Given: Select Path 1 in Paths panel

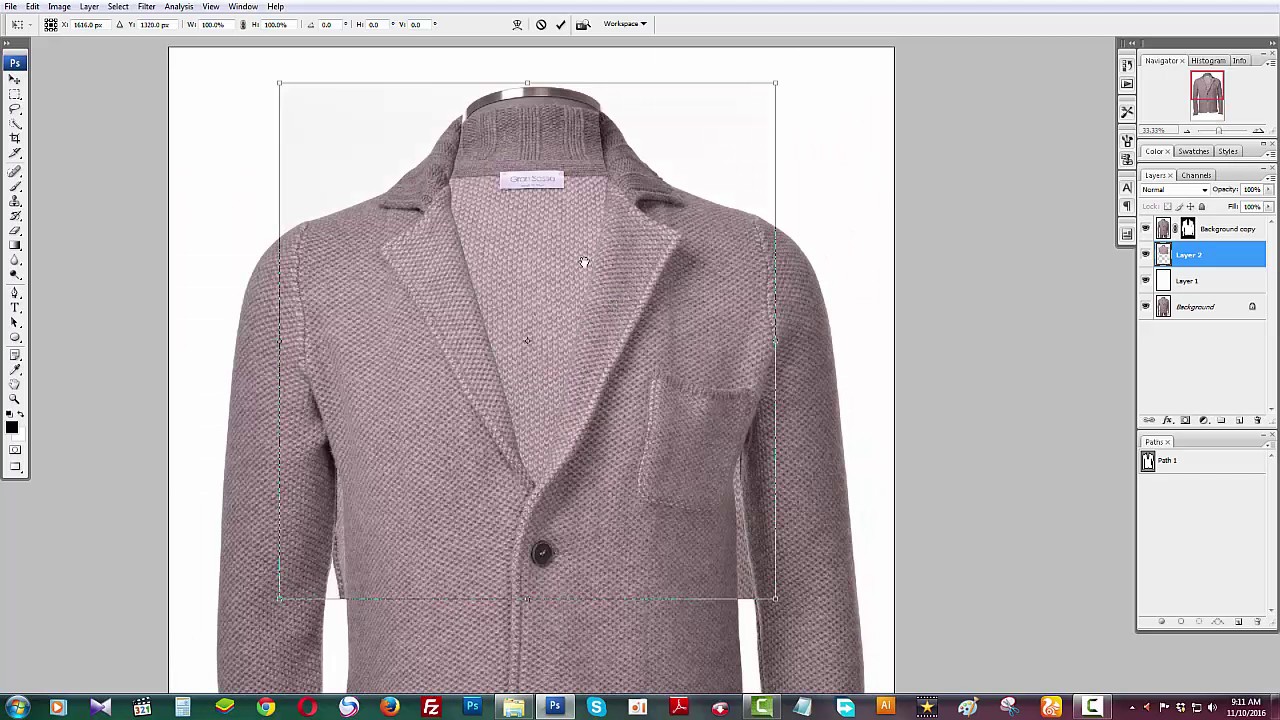Looking at the screenshot, I should tap(1205, 461).
